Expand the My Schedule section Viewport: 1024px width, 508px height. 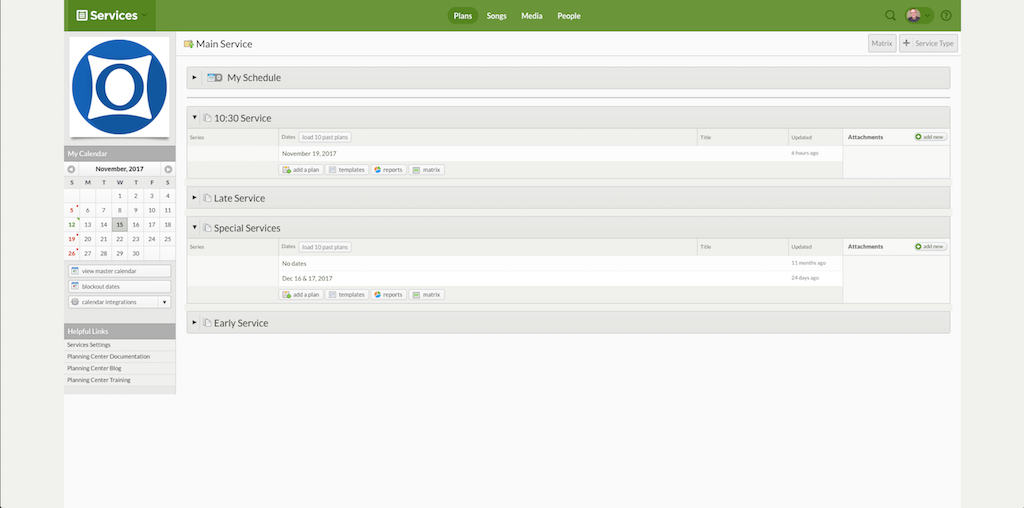[x=195, y=77]
